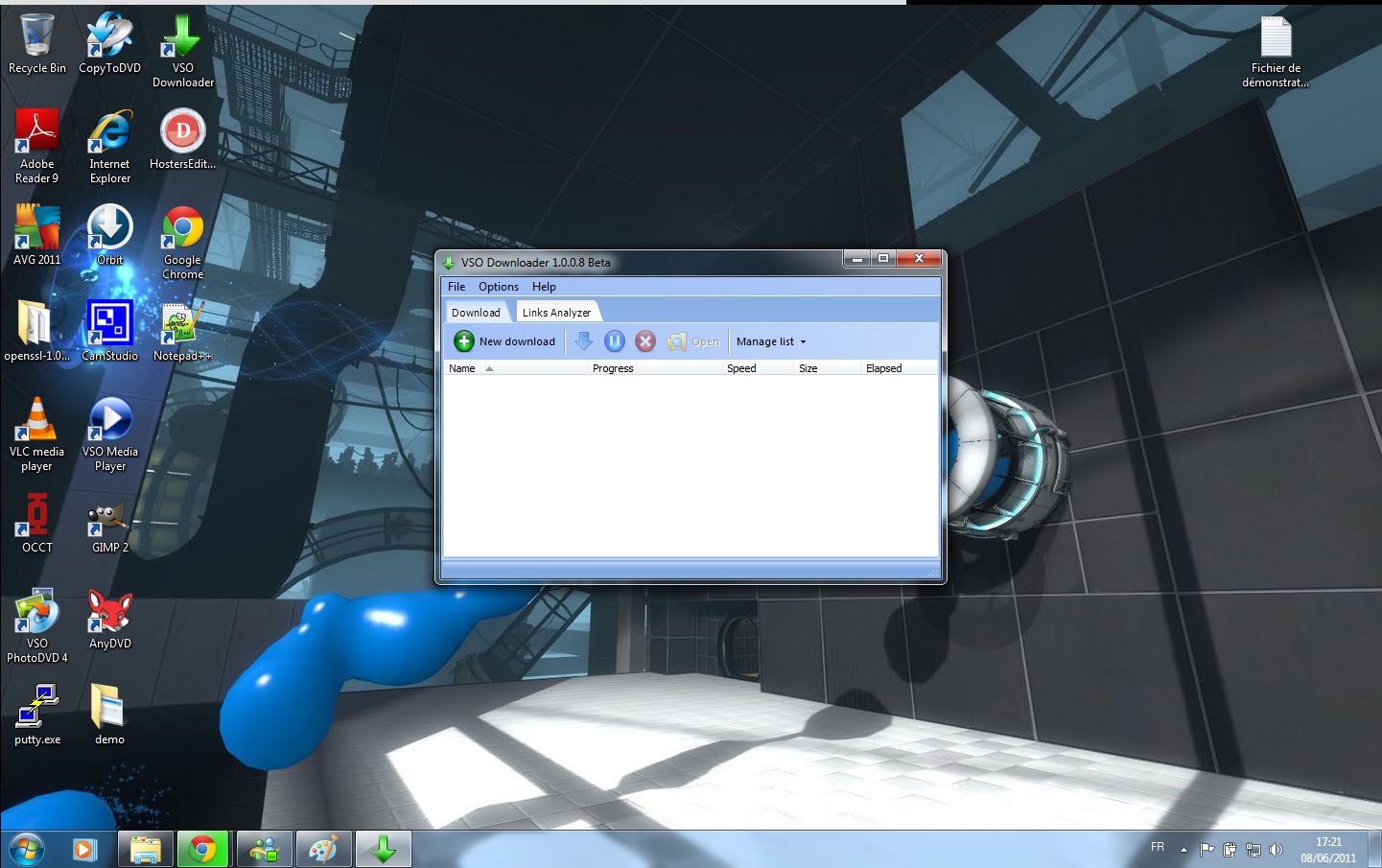Show hidden system tray icons
This screenshot has width=1382, height=868.
[x=1183, y=850]
